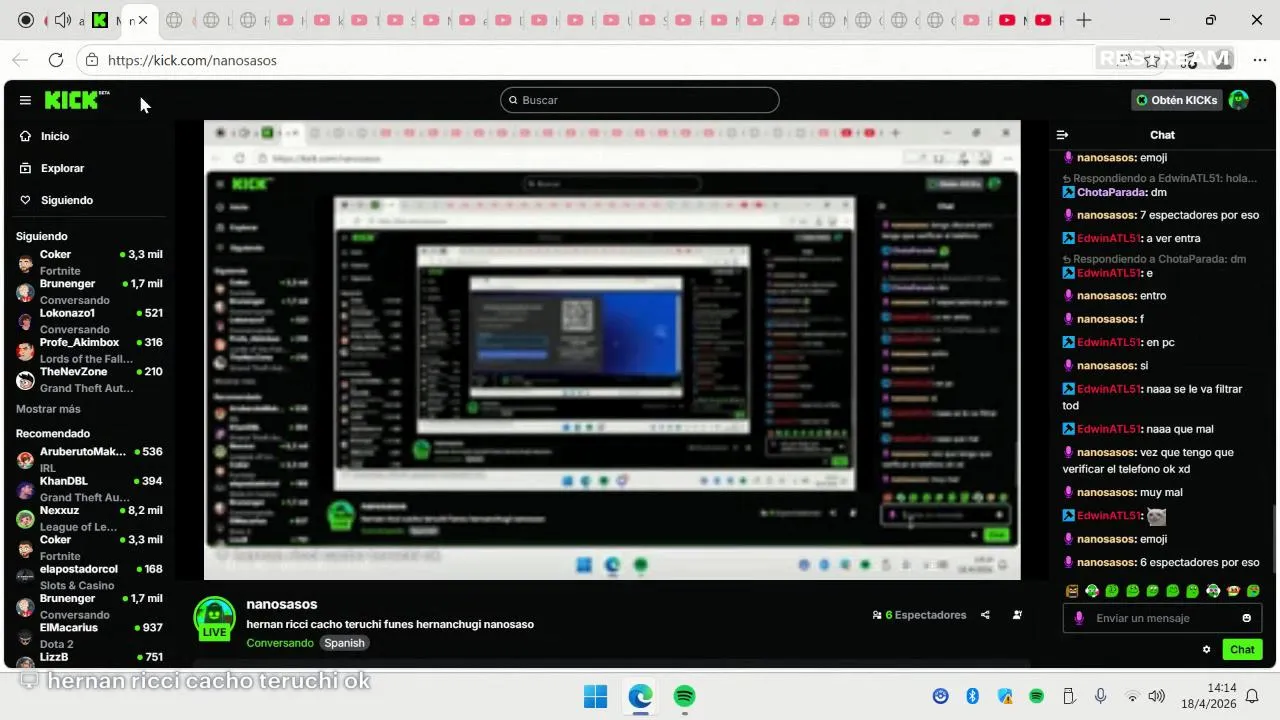Viewport: 1280px width, 720px height.
Task: Open the Conversando category link
Action: pyautogui.click(x=280, y=643)
